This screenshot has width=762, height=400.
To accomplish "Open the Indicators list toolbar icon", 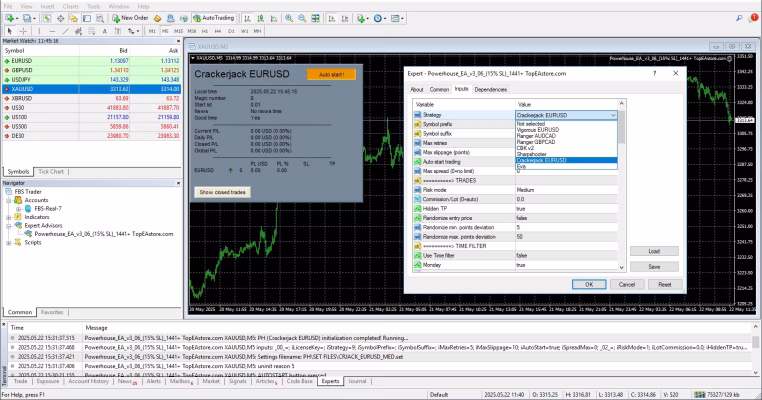I will [362, 18].
